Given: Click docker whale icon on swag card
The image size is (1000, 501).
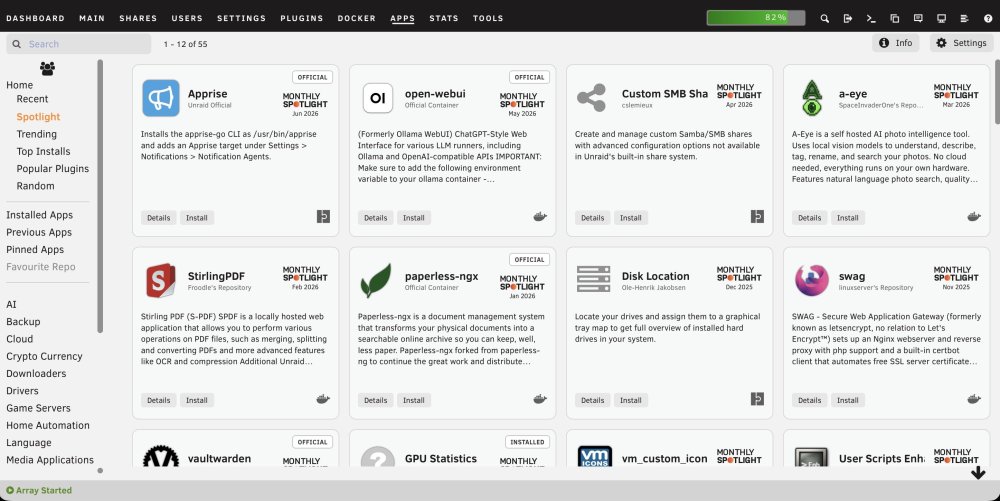Looking at the screenshot, I should (x=974, y=399).
